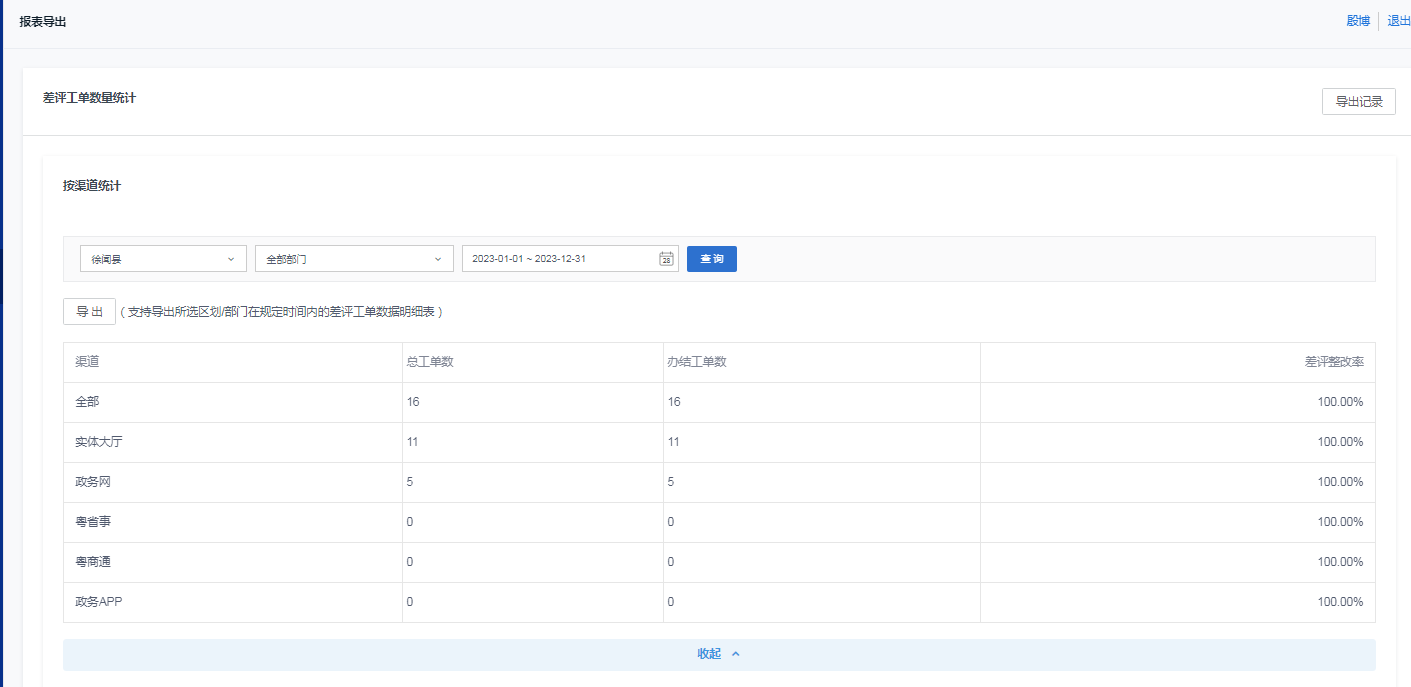Viewport: 1411px width, 687px height.
Task: Click the up chevron icon beside 收起
Action: tap(736, 654)
